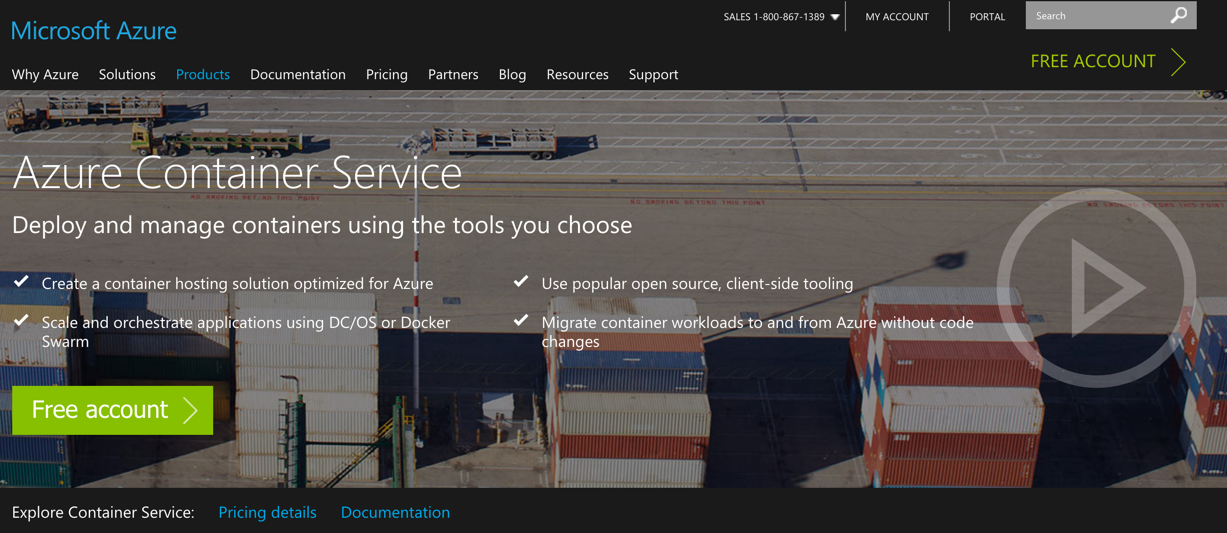1227x533 pixels.
Task: Open the Resources menu
Action: 578,75
